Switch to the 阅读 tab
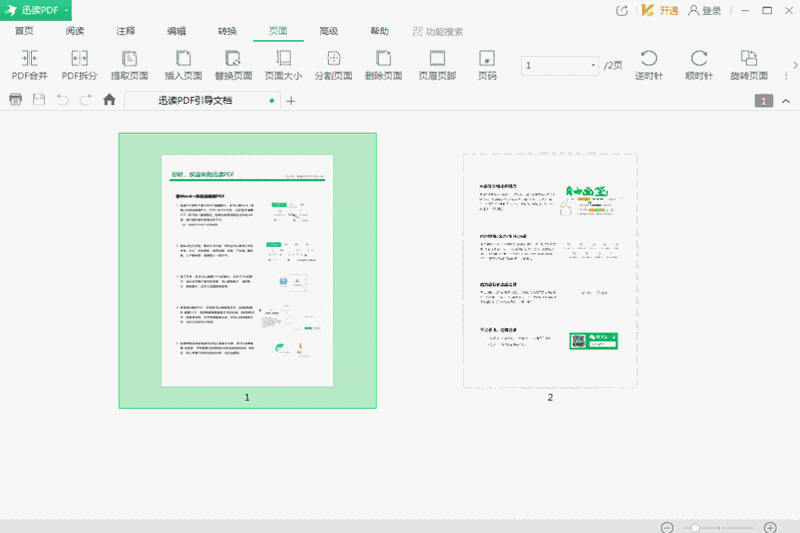800x533 pixels. [x=75, y=31]
